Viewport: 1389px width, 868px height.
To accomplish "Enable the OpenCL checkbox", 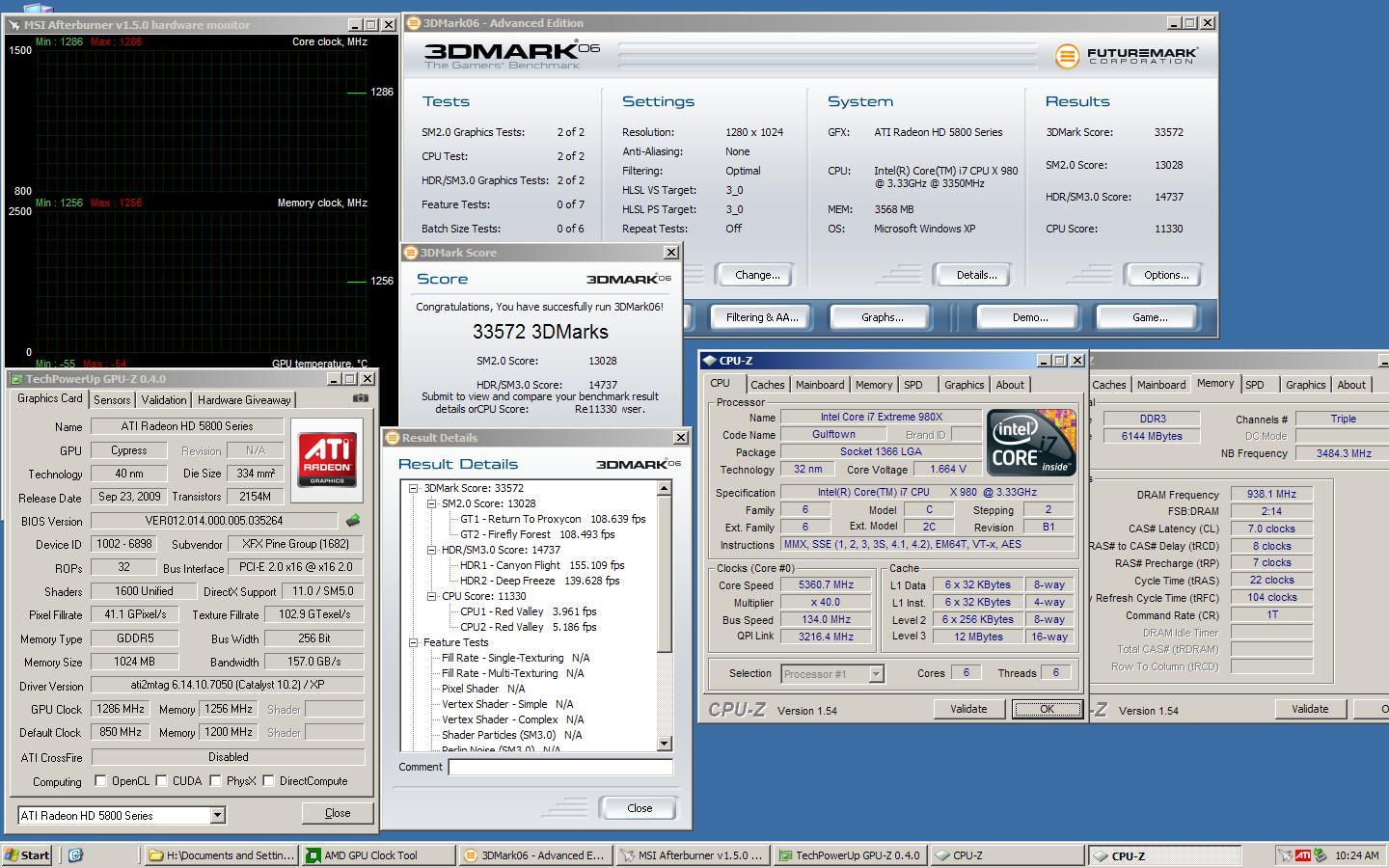I will click(100, 781).
